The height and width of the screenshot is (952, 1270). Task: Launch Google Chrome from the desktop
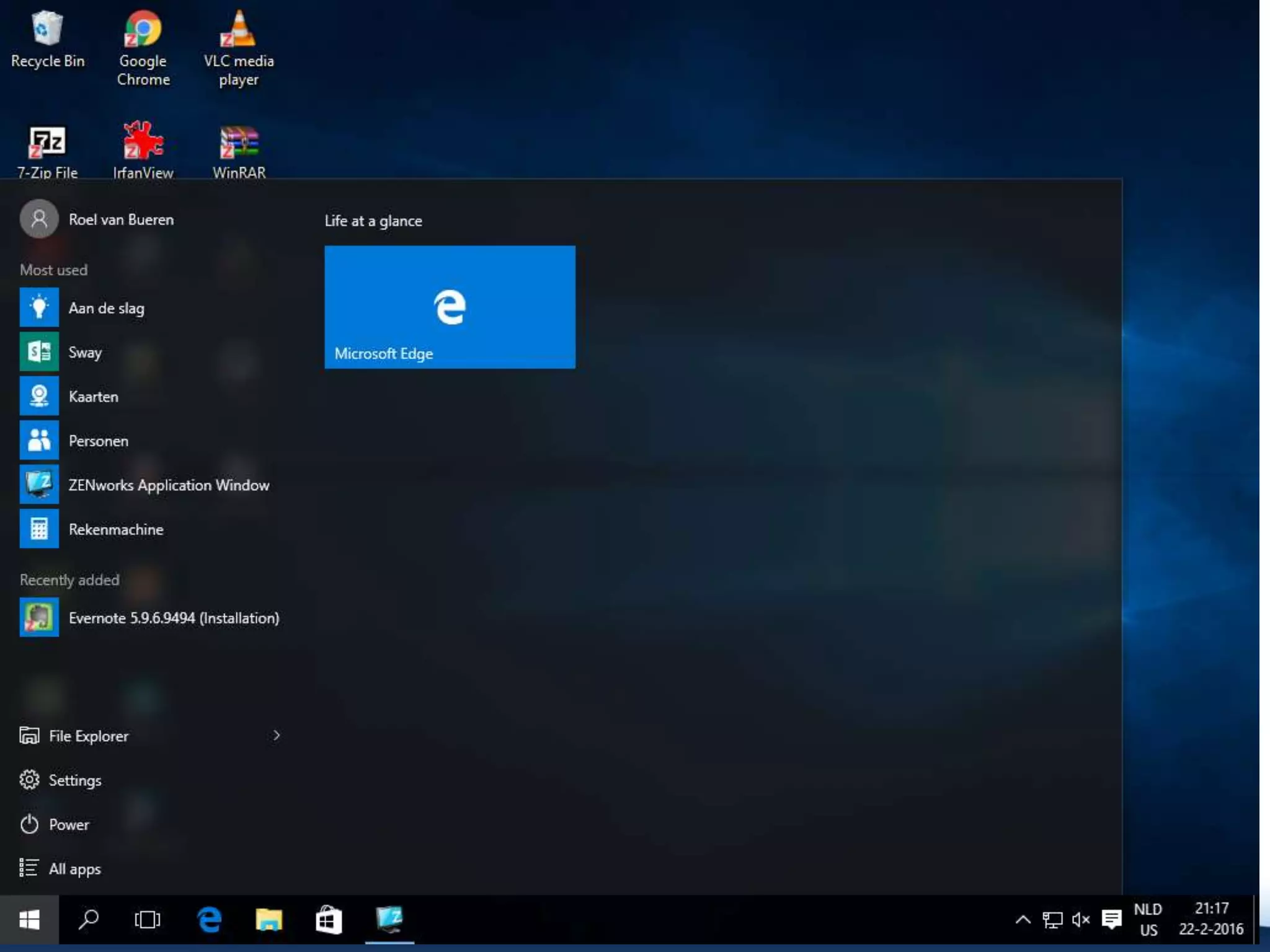click(143, 48)
